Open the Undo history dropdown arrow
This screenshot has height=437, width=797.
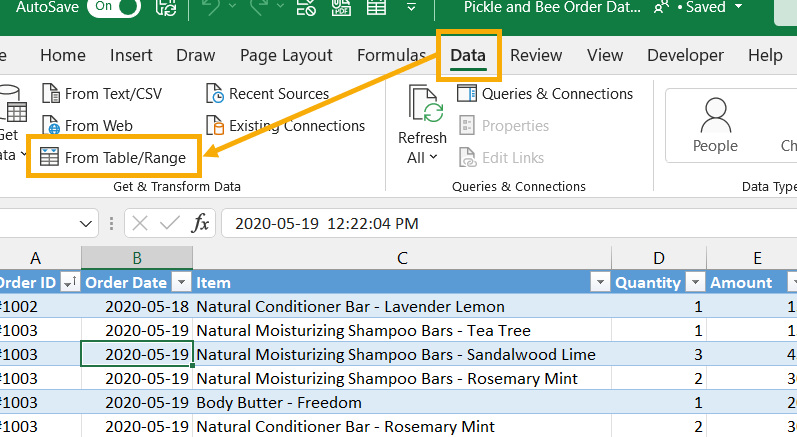coord(233,6)
